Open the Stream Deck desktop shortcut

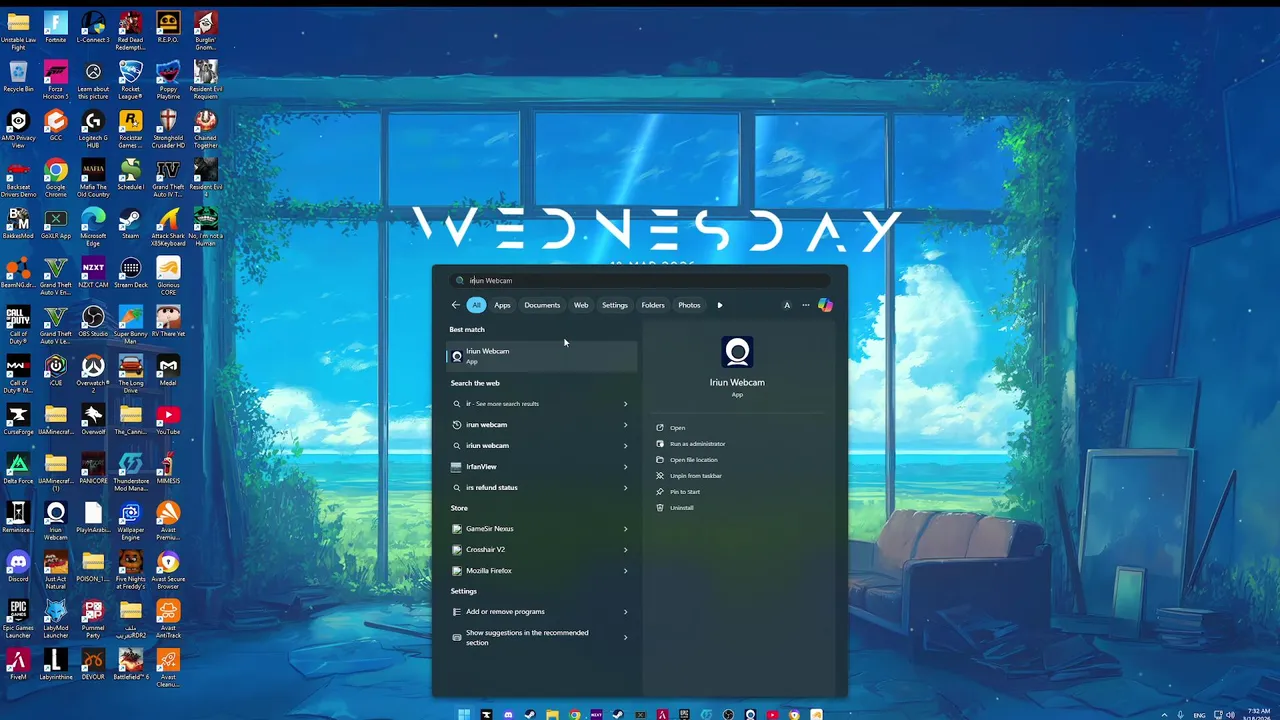click(130, 272)
